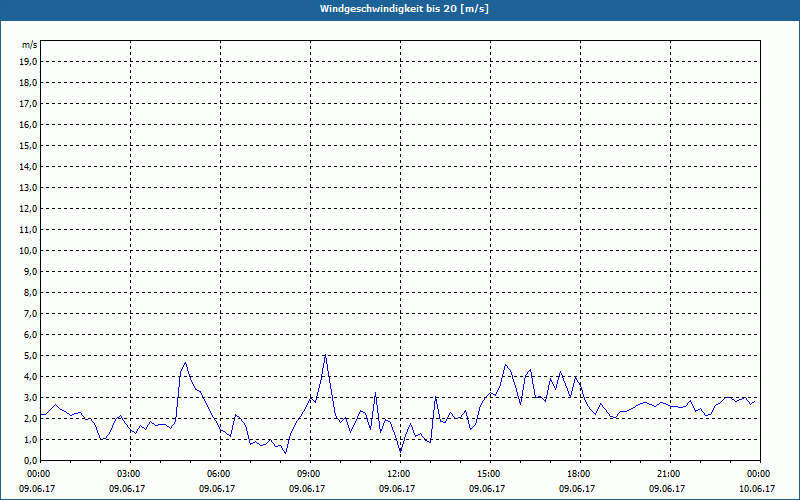Viewport: 800px width, 500px height.
Task: Select the 15,0 y-axis tick label
Action: [x=29, y=145]
